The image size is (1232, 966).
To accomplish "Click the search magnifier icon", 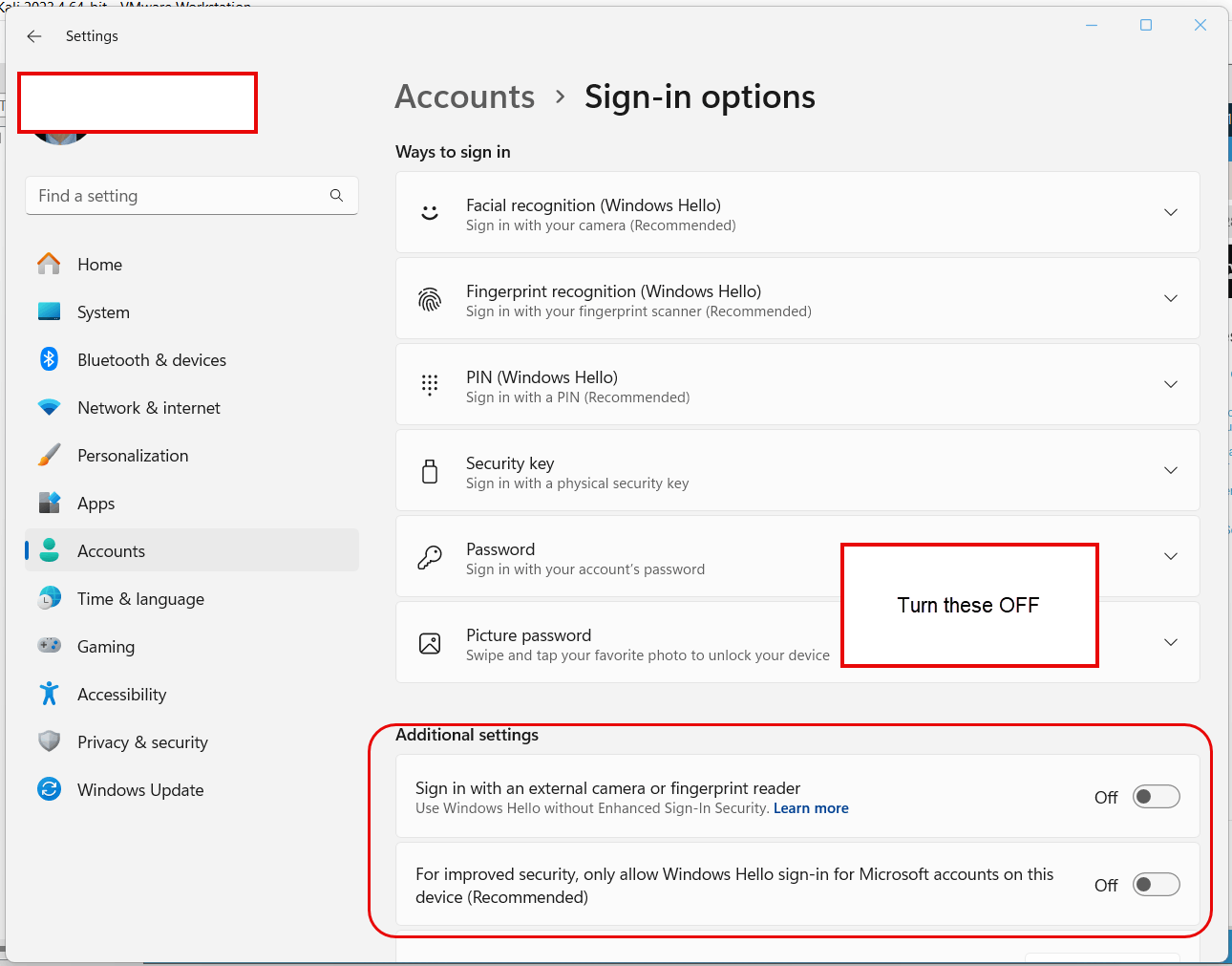I will (336, 195).
